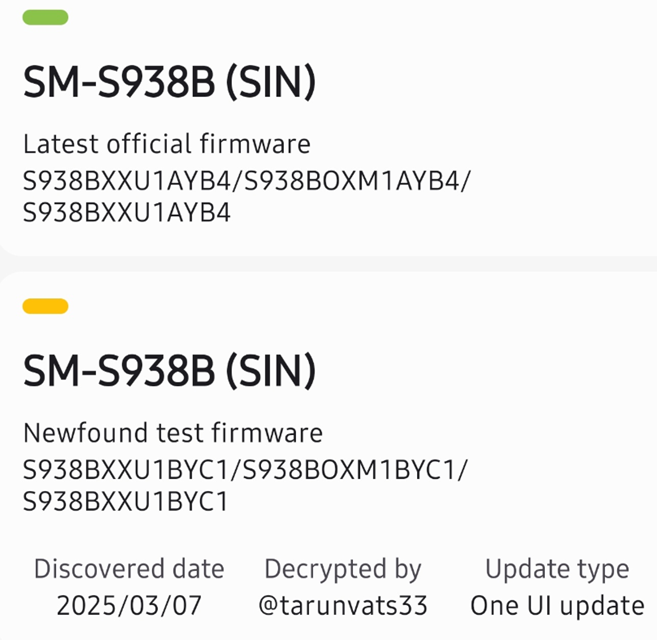The width and height of the screenshot is (657, 640).
Task: Select the 'Newfound test firmware' label
Action: pyautogui.click(x=172, y=433)
